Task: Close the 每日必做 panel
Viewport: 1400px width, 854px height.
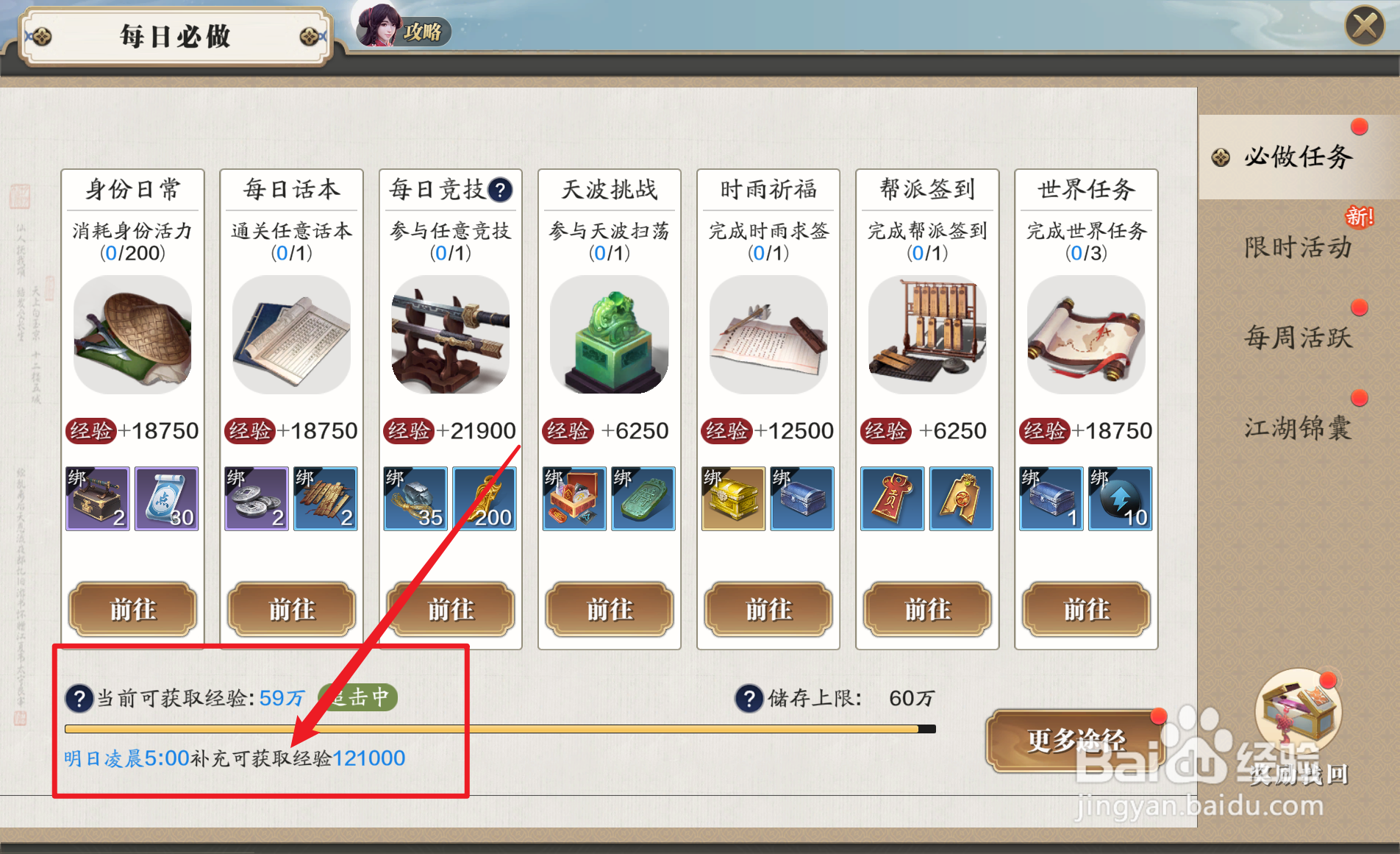Action: click(1365, 26)
